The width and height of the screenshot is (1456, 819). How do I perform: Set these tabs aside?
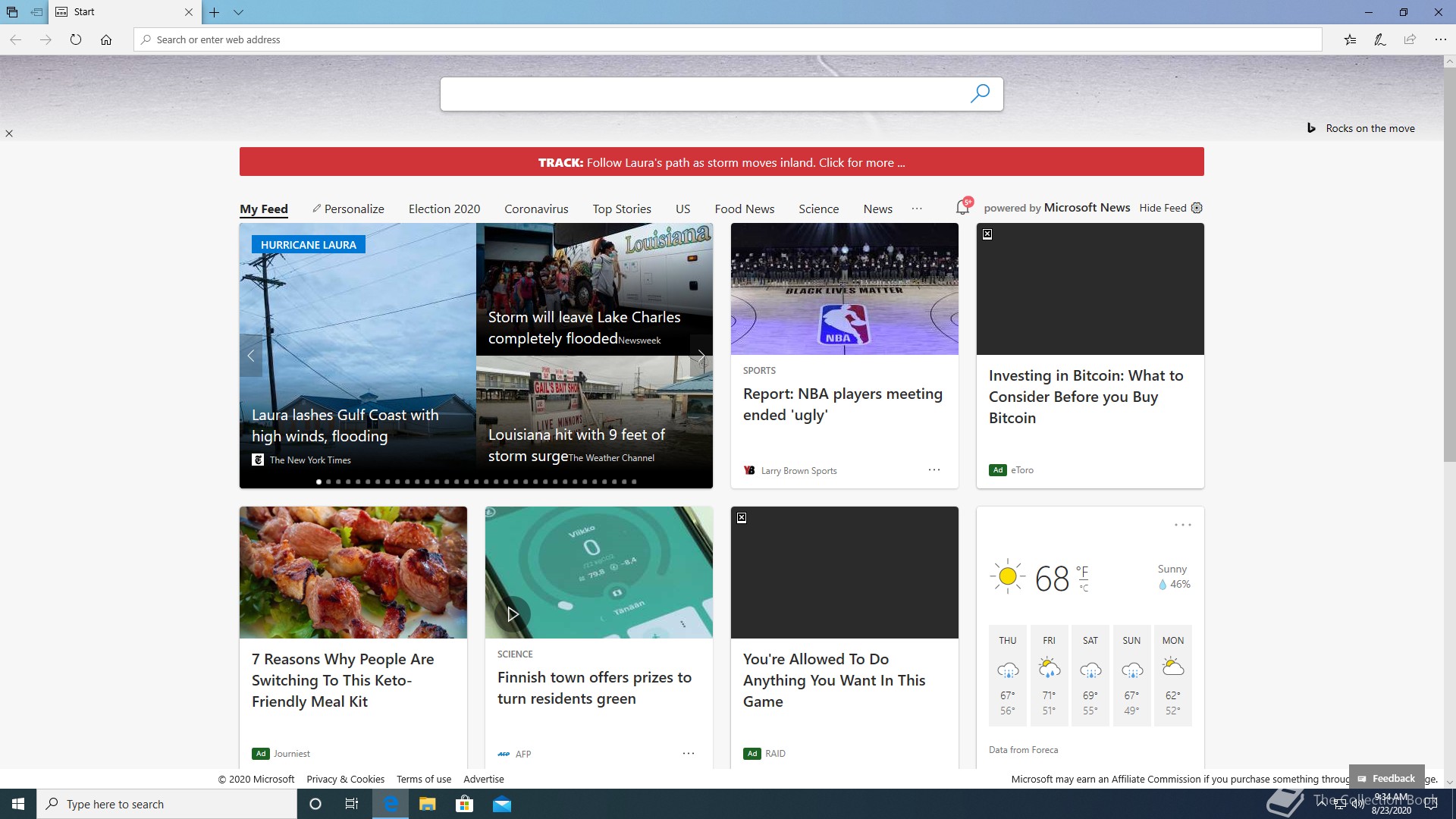[x=36, y=12]
